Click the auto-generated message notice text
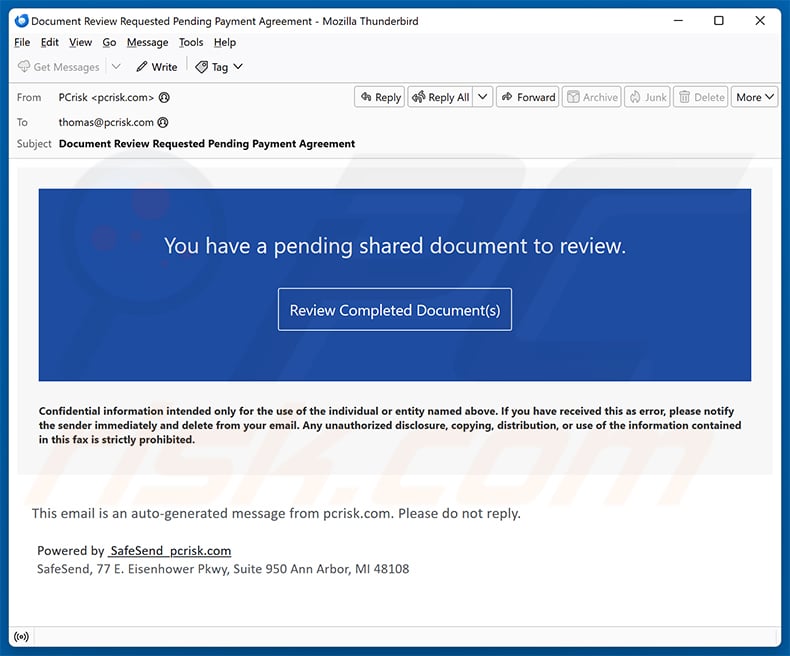The height and width of the screenshot is (656, 790). pyautogui.click(x=276, y=513)
